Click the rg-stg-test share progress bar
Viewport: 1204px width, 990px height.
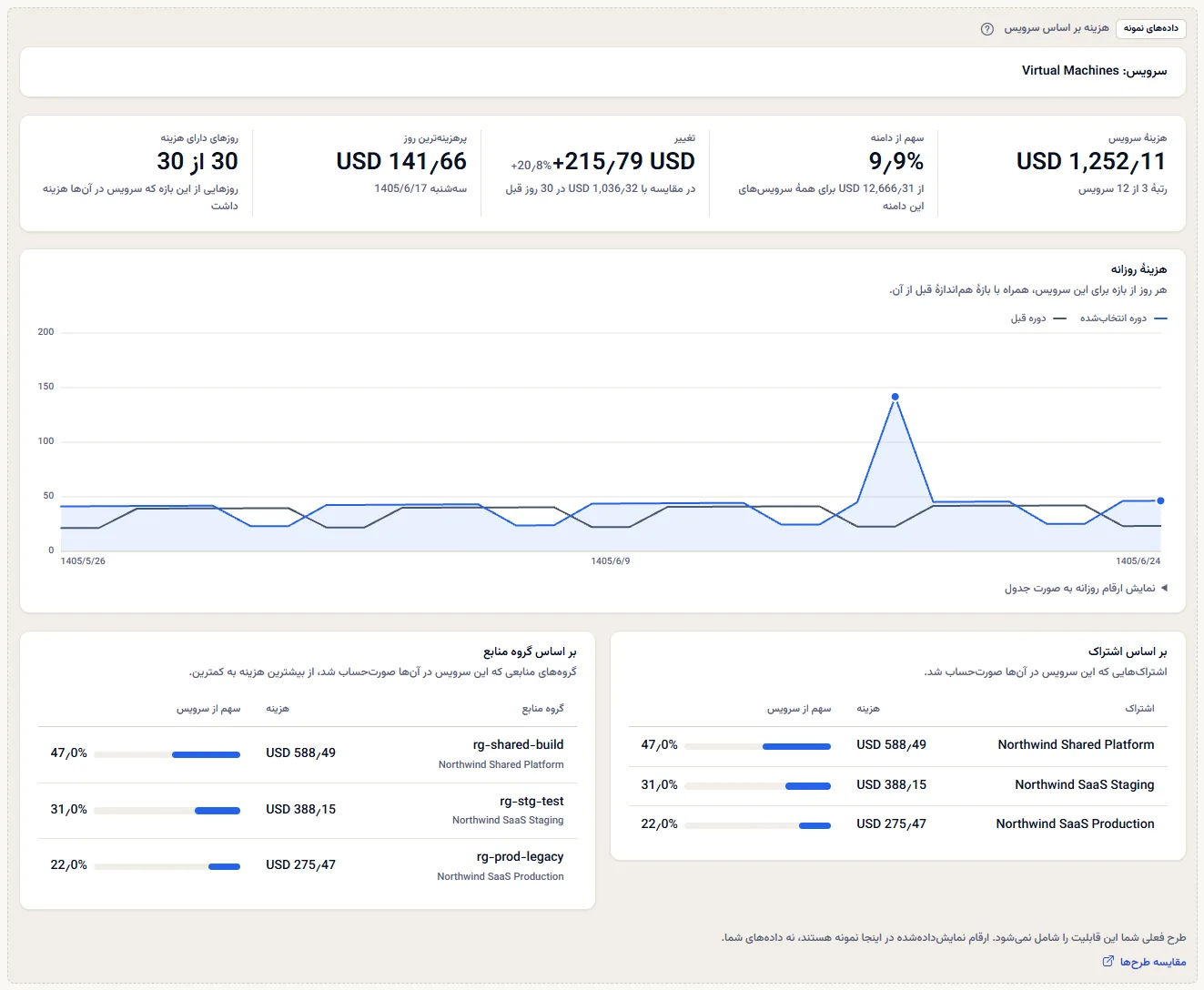pos(167,811)
